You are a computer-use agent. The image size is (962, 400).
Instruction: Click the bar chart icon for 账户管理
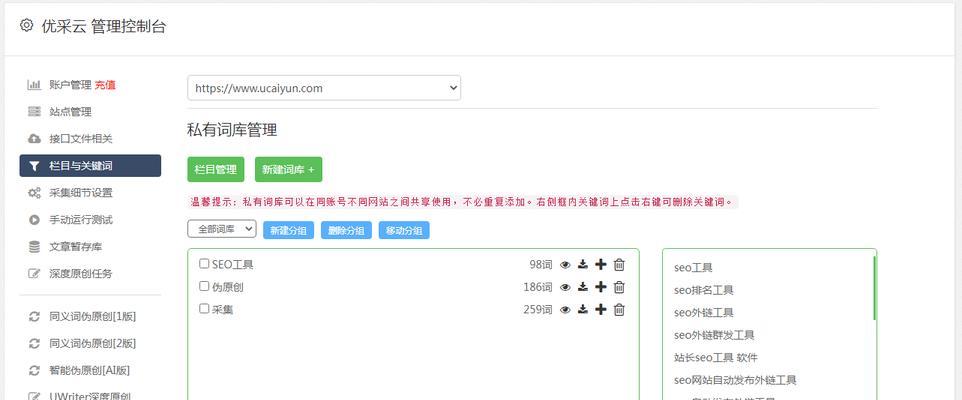point(34,85)
